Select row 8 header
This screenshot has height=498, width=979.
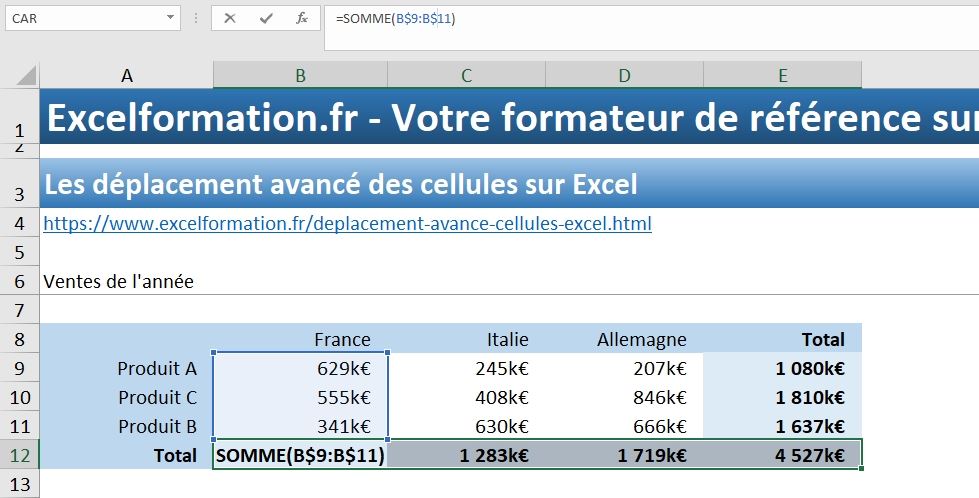(19, 339)
